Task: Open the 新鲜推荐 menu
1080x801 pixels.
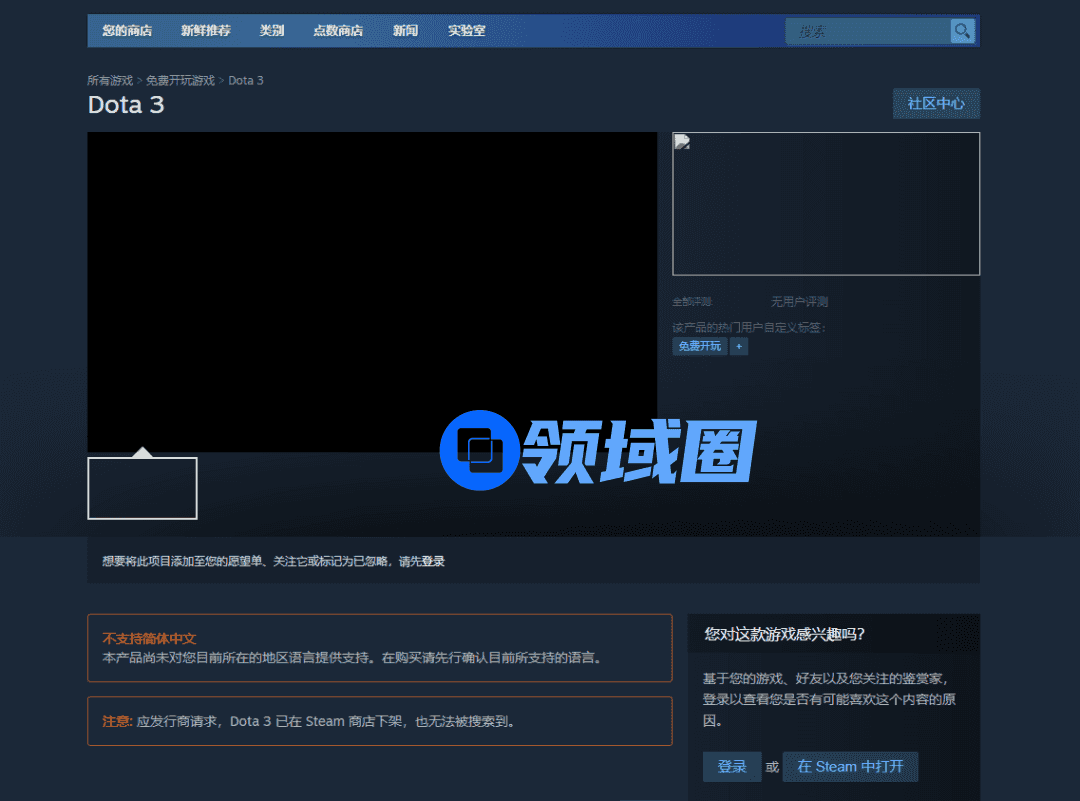Action: click(205, 31)
